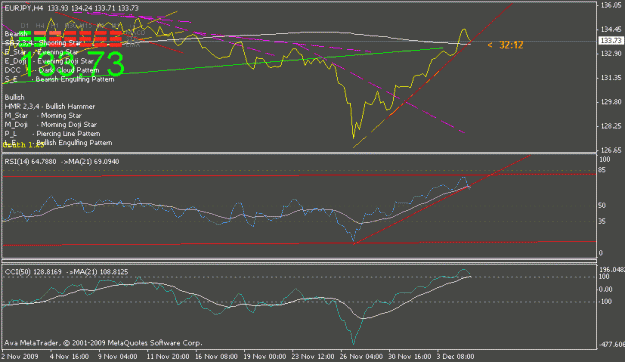The height and width of the screenshot is (362, 625).
Task: Click the 134.45 price axis label
Action: [611, 29]
